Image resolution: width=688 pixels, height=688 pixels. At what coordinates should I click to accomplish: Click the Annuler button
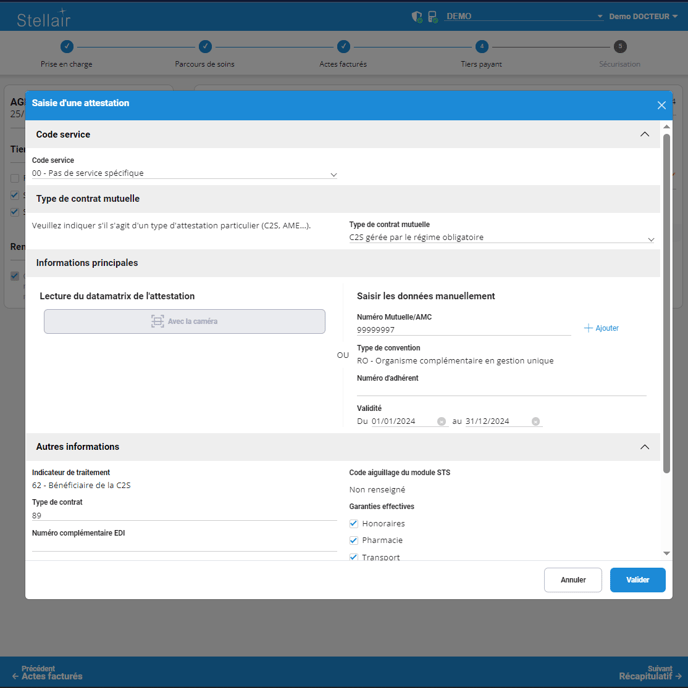tap(573, 580)
